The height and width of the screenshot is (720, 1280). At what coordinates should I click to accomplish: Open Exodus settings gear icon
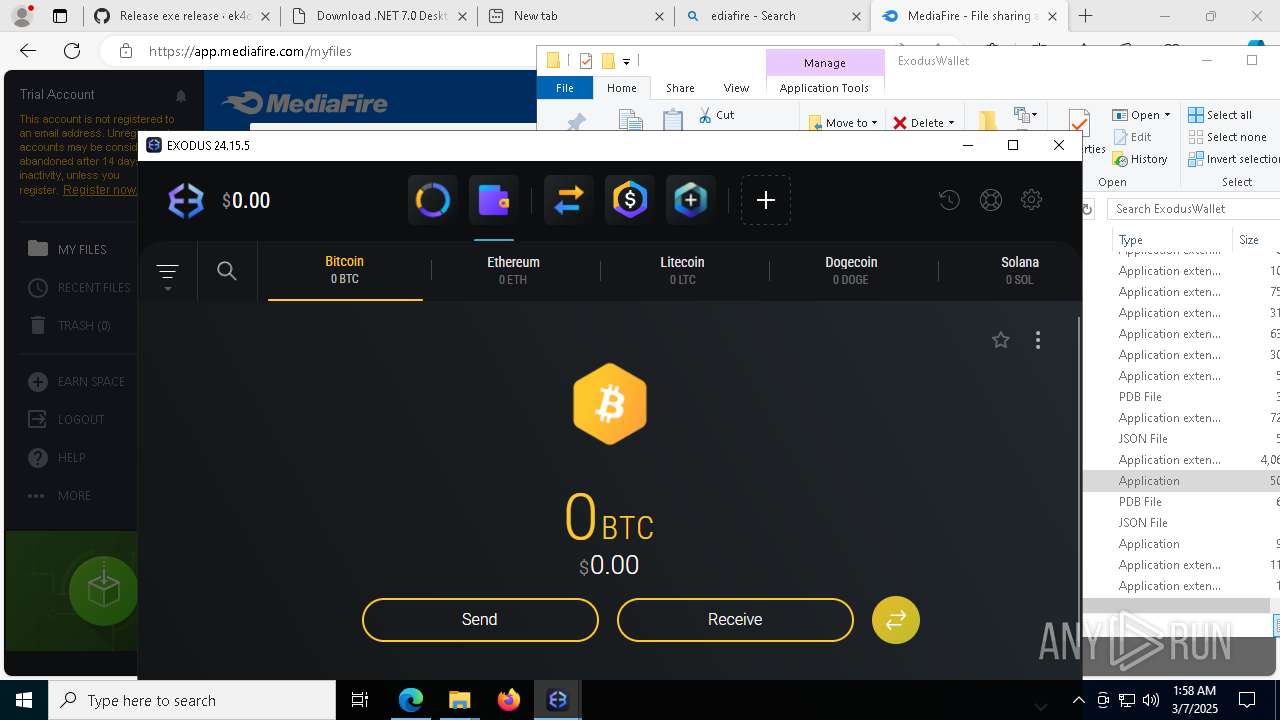pos(1032,200)
